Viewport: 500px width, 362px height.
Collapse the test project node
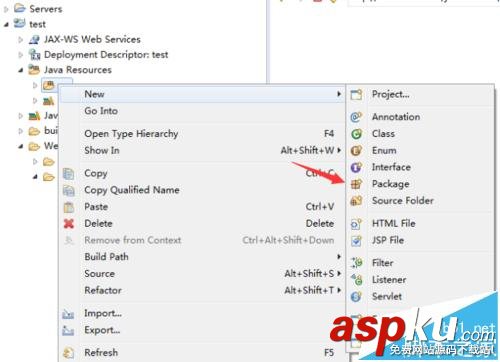(x=6, y=24)
